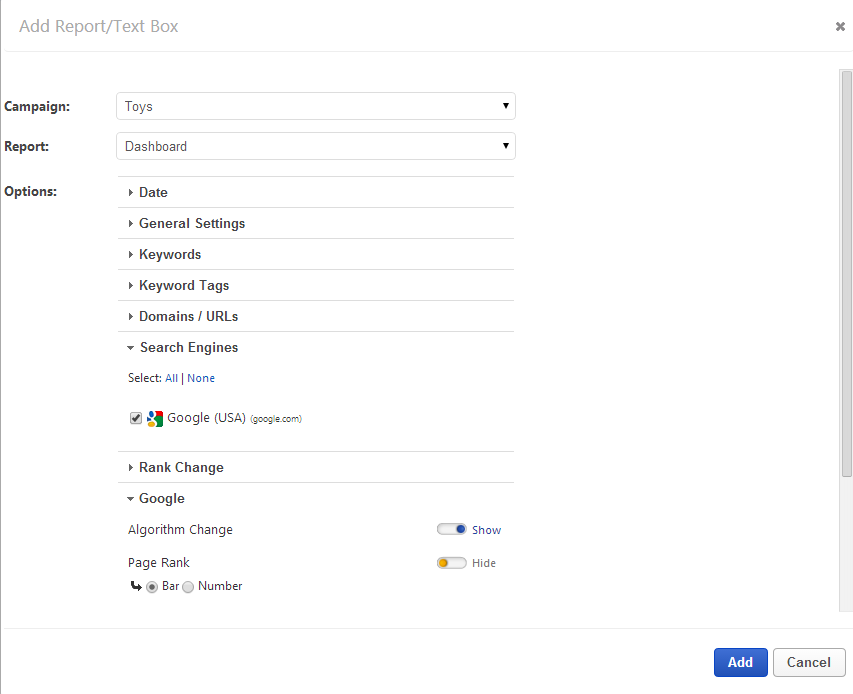Click the All select link
Image resolution: width=853 pixels, height=694 pixels.
pos(171,378)
